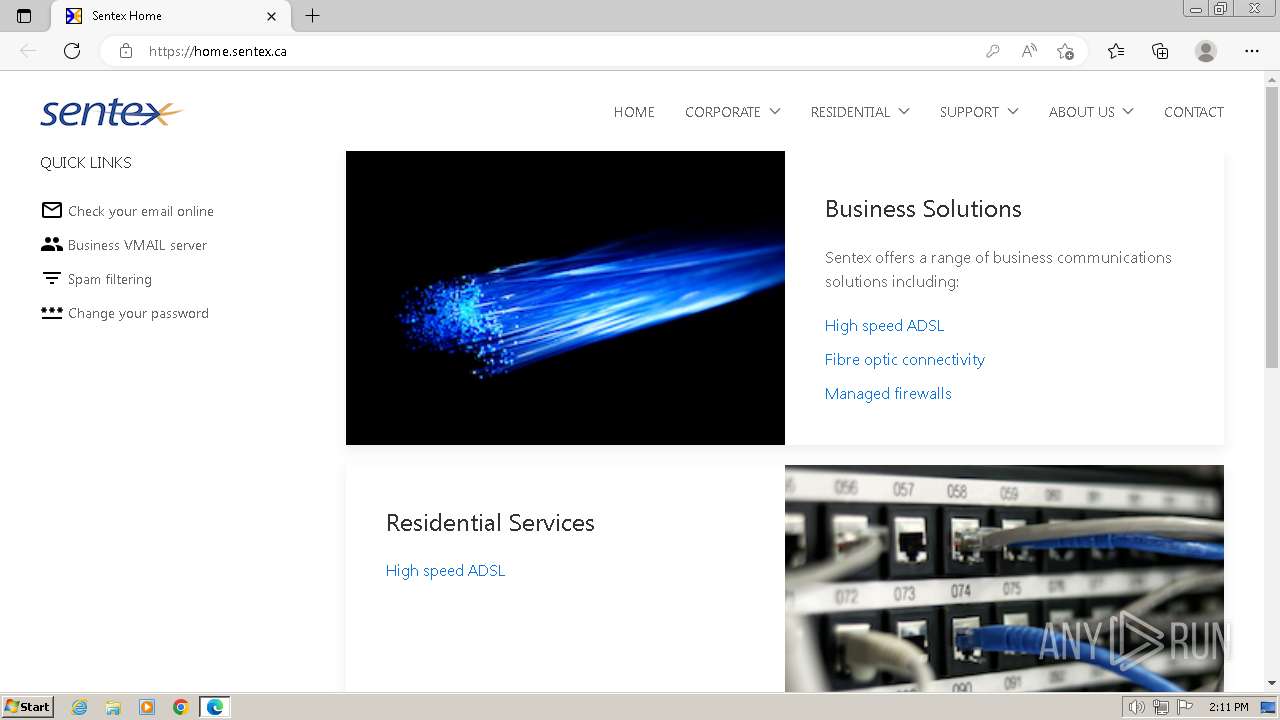
Task: Expand the RESIDENTIAL dropdown menu
Action: pyautogui.click(x=860, y=112)
